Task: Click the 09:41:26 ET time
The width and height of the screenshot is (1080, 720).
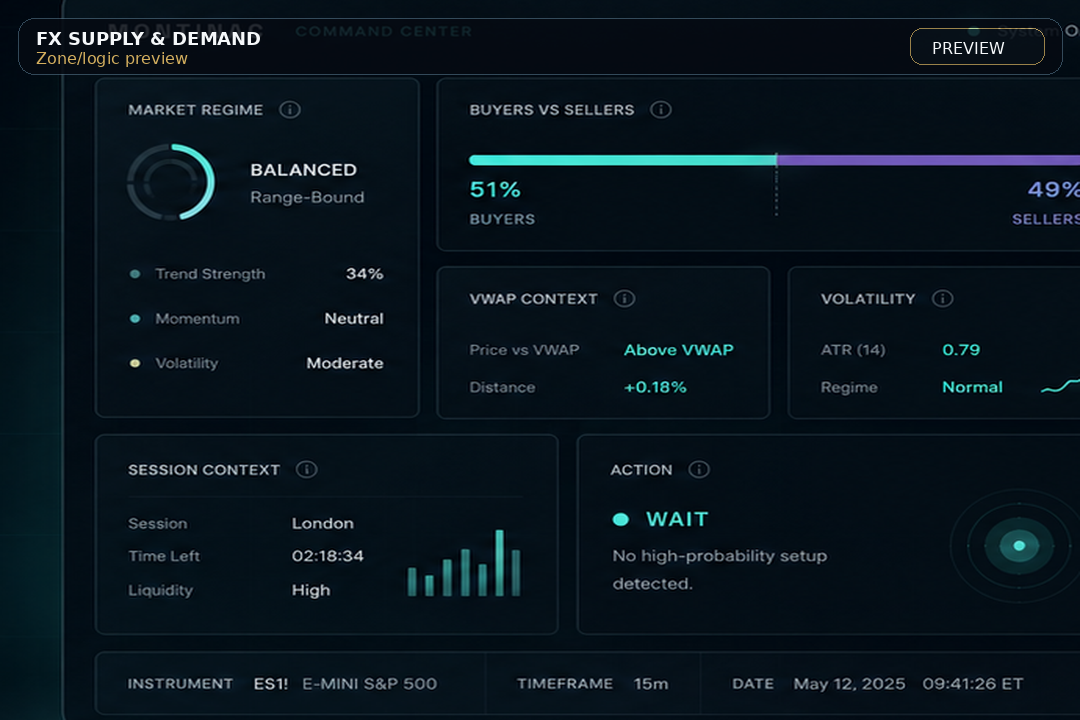Action: coord(973,683)
